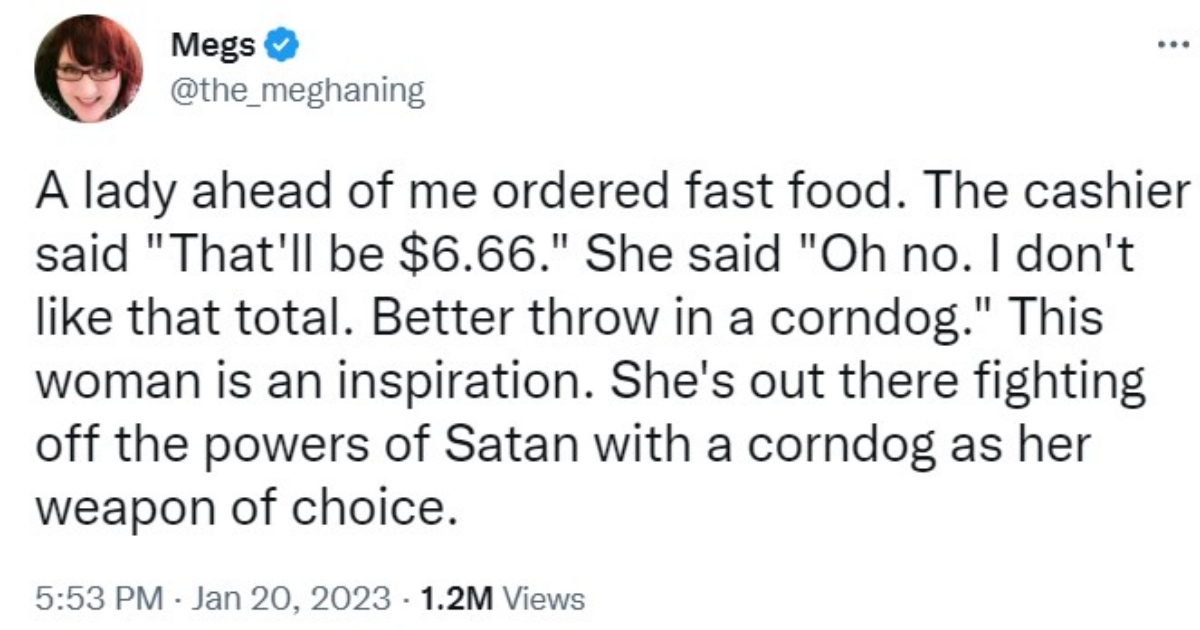Click the blue verified checkmark badge
Image resolution: width=1200 pixels, height=630 pixels.
[x=281, y=42]
